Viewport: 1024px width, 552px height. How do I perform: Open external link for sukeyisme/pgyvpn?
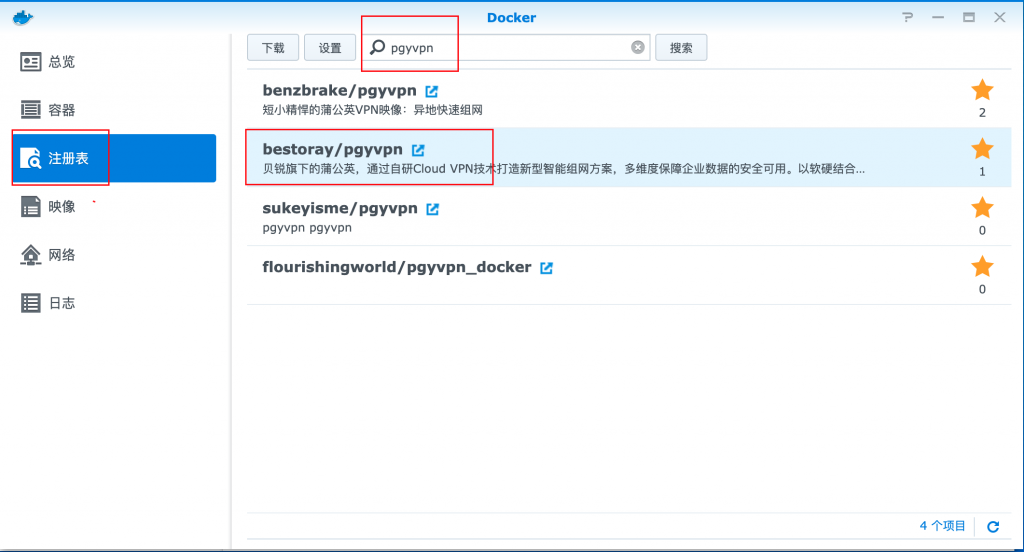[432, 209]
